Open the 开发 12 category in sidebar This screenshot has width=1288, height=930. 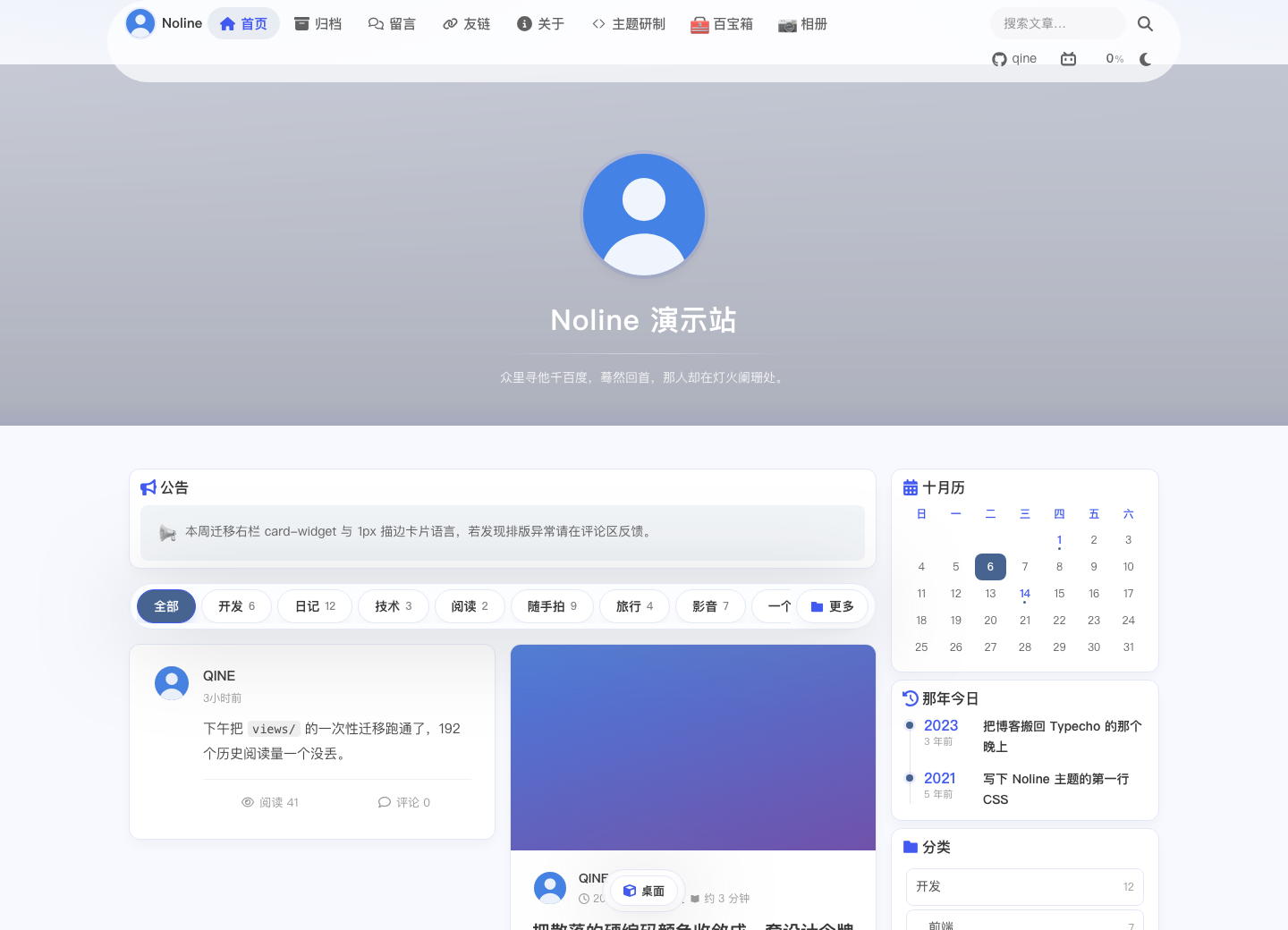tap(1025, 886)
